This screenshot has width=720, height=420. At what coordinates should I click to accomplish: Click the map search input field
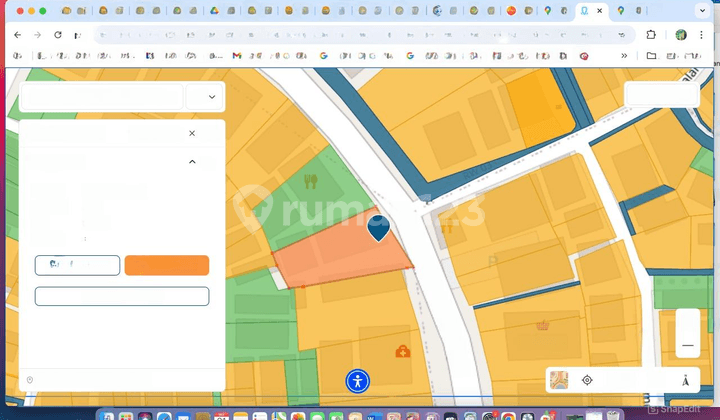pos(101,97)
